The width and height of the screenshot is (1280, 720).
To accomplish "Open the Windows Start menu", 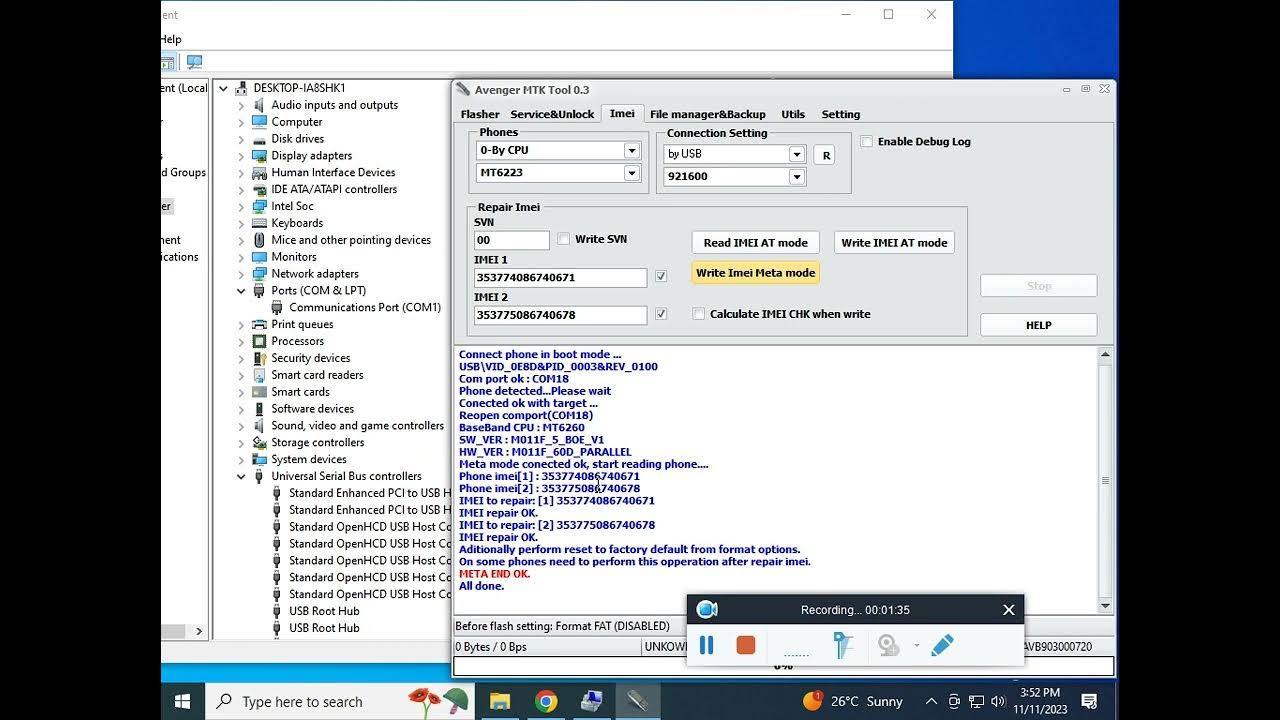I will [183, 701].
